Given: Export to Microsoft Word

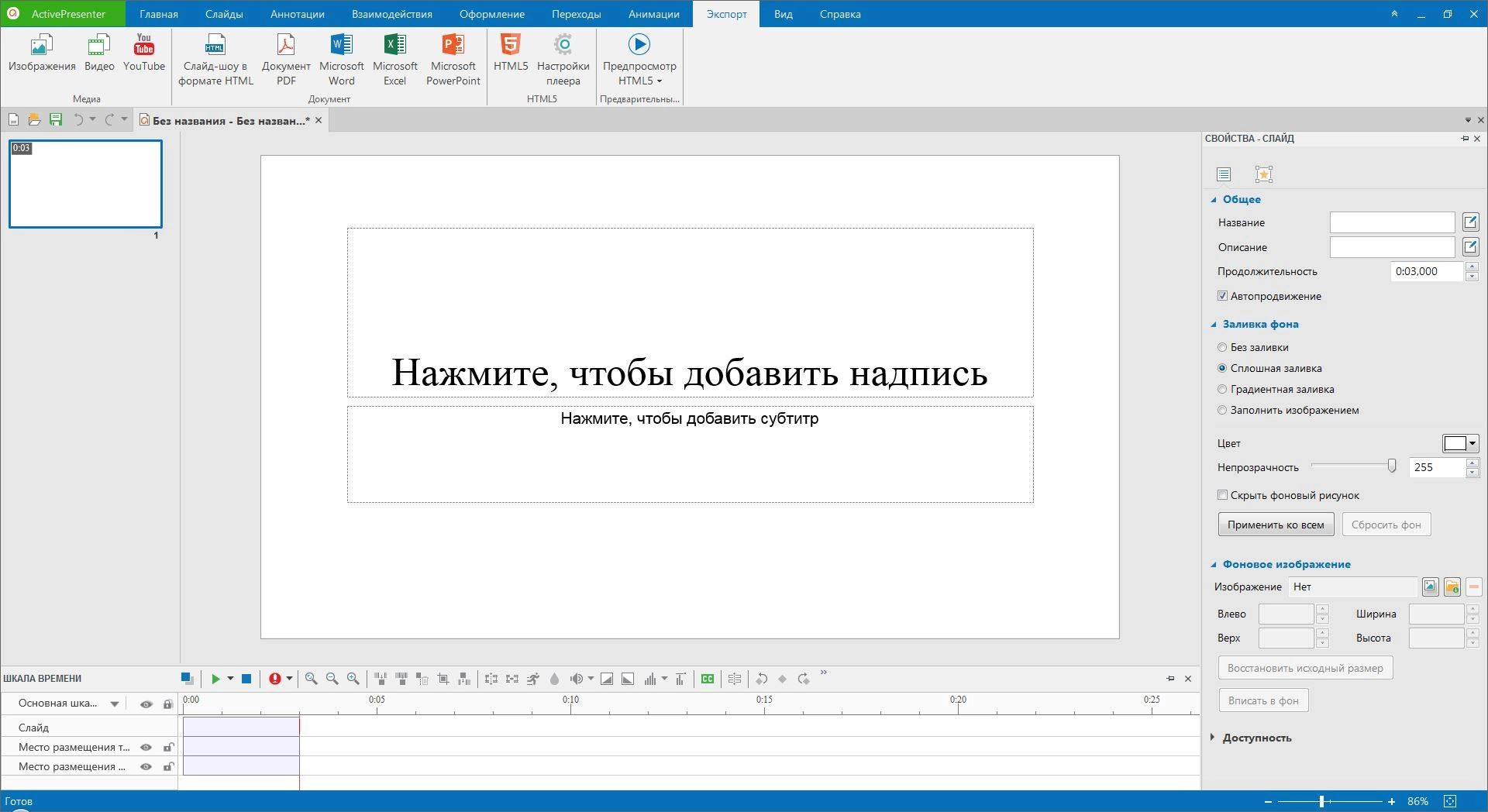Looking at the screenshot, I should [x=341, y=60].
